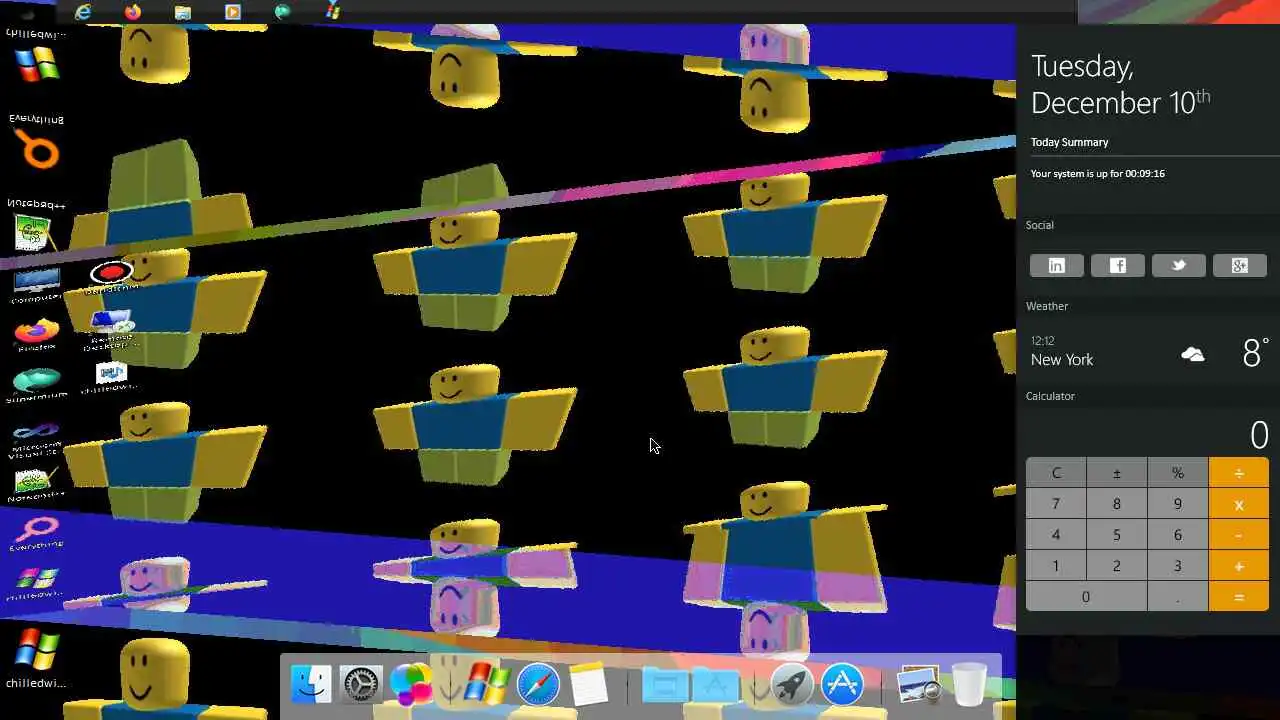Click calculator digit 2

click(1117, 566)
